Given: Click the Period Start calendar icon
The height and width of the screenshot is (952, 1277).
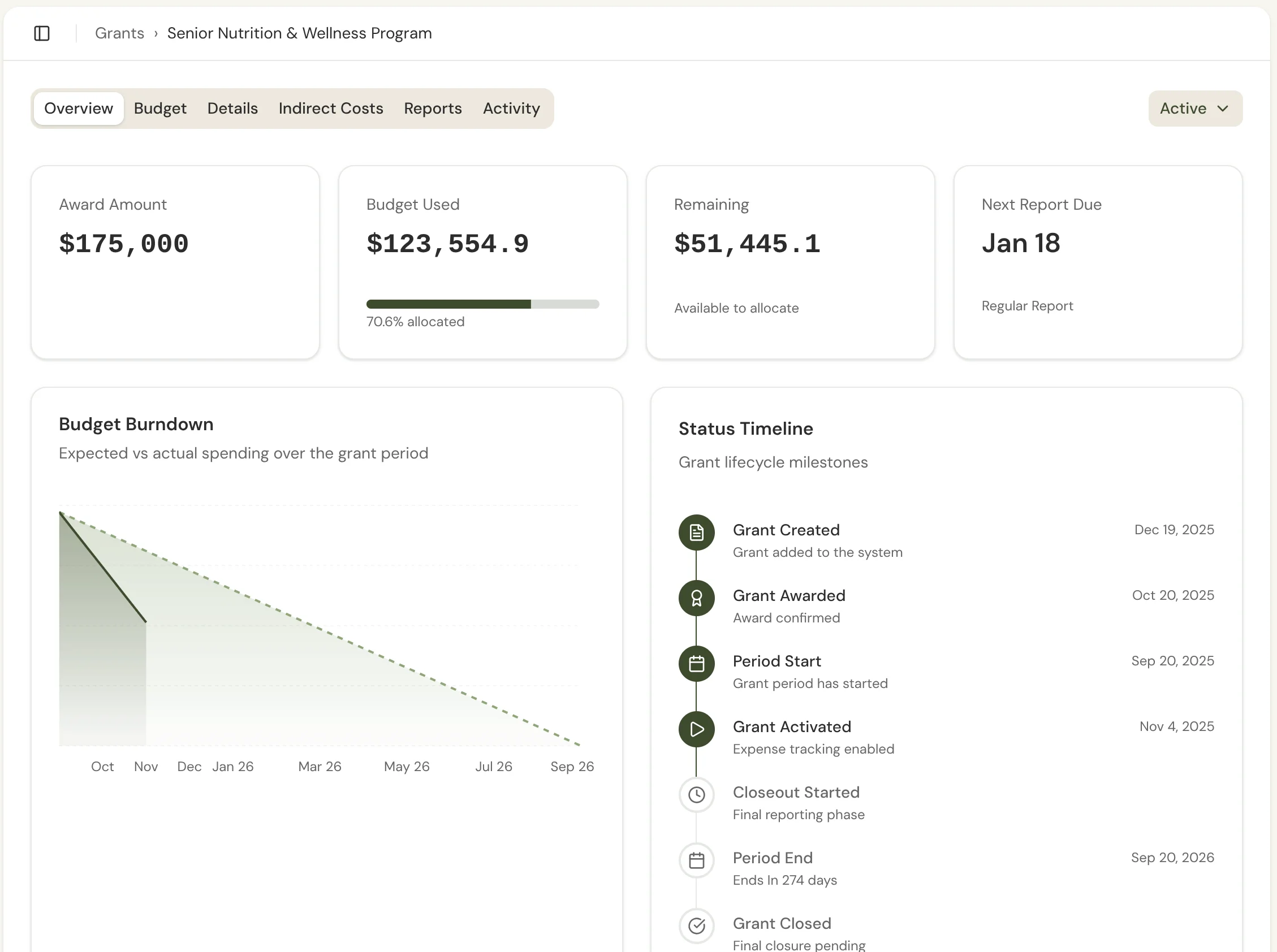Looking at the screenshot, I should point(696,663).
